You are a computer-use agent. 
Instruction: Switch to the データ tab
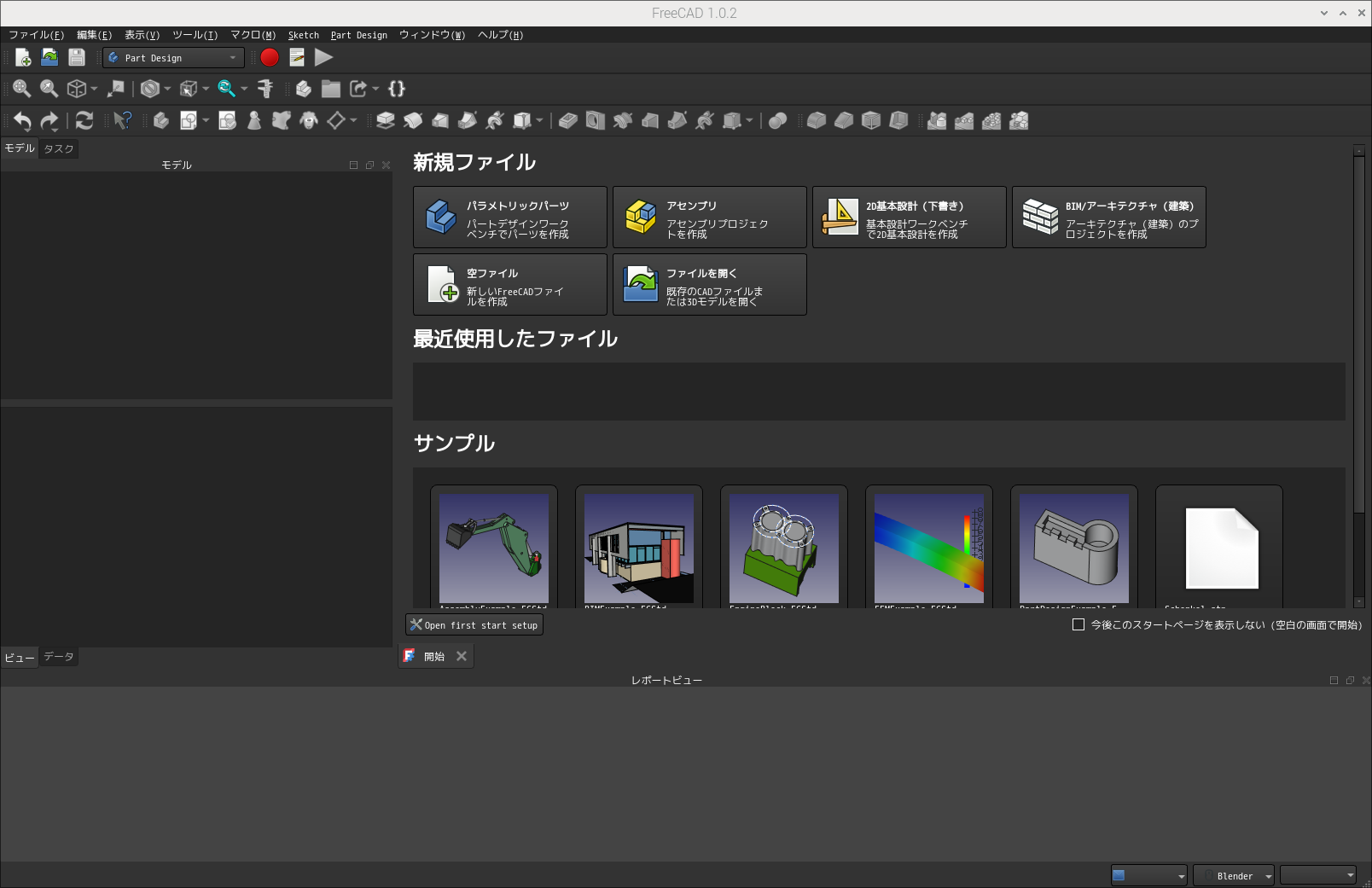[59, 657]
